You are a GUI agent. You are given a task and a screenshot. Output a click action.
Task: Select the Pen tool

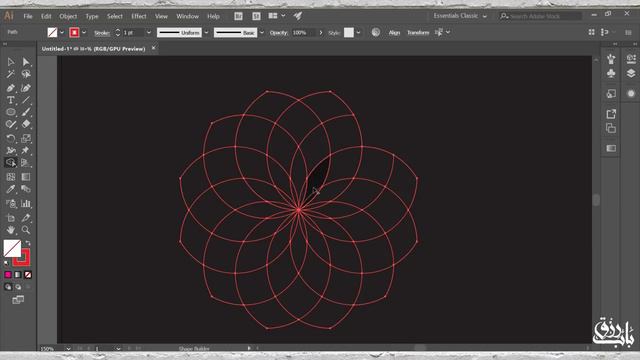point(11,88)
